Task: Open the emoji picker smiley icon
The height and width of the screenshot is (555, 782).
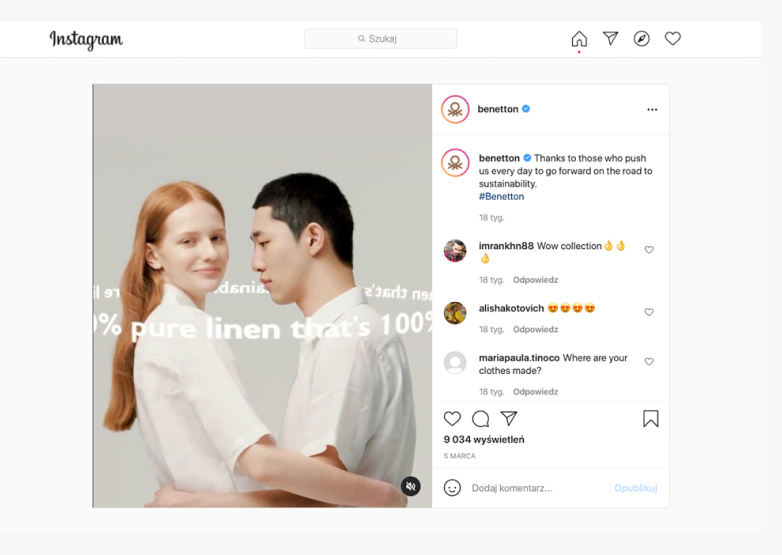Action: click(452, 488)
